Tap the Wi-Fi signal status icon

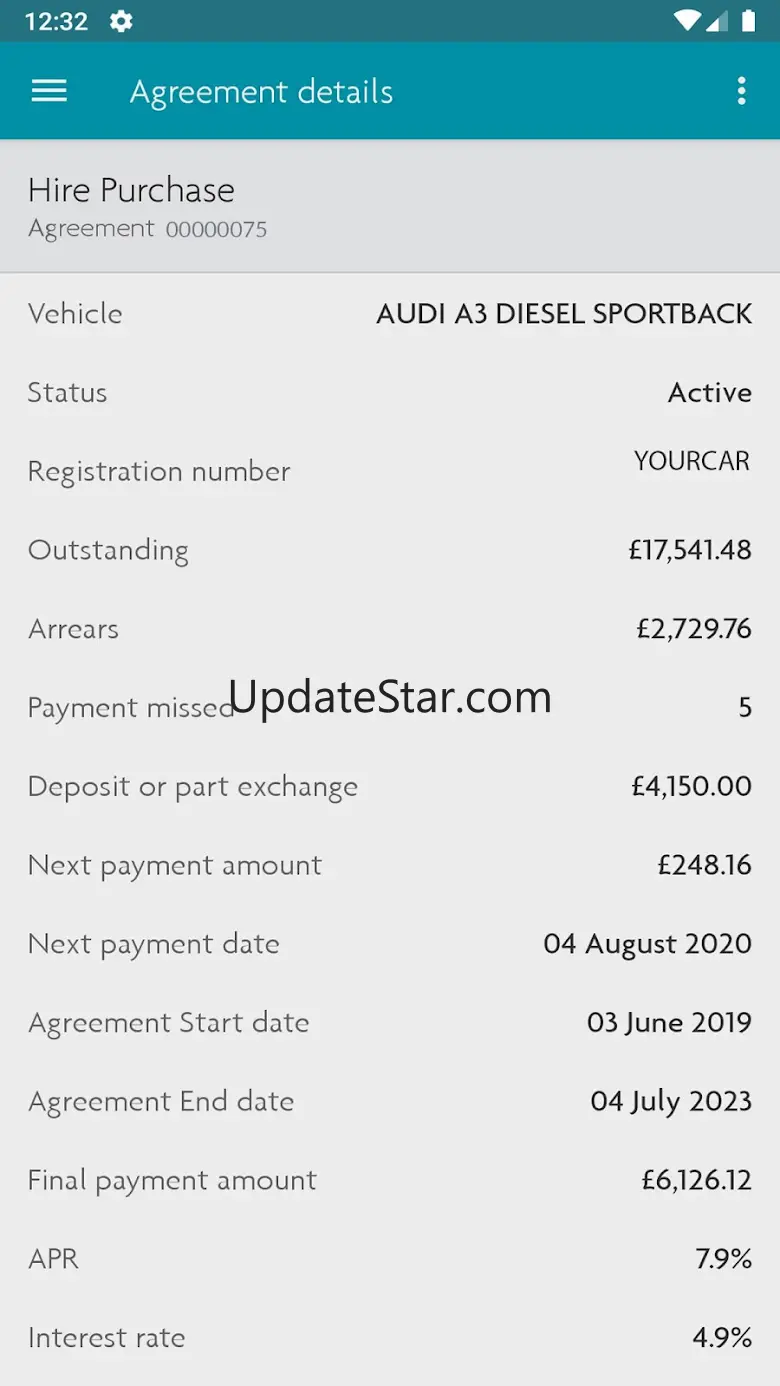point(687,21)
